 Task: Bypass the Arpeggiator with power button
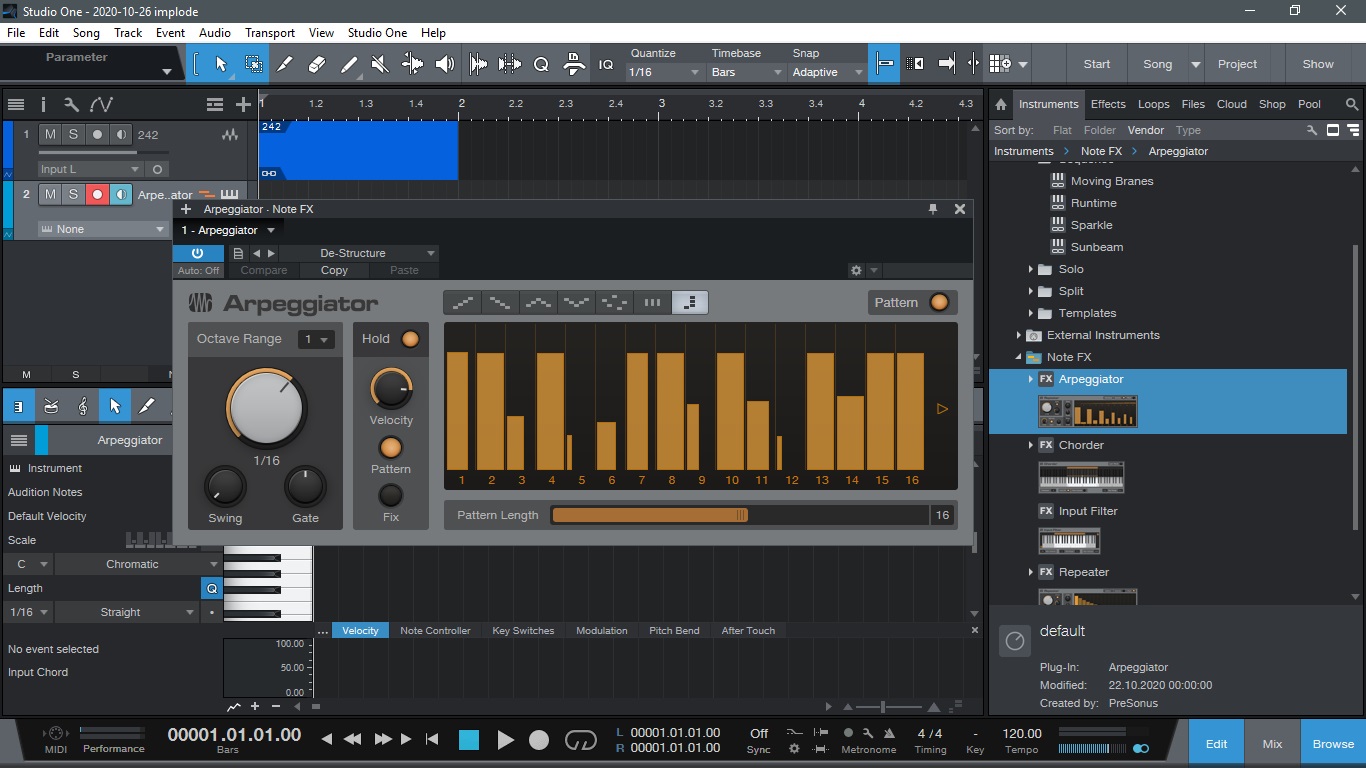197,254
